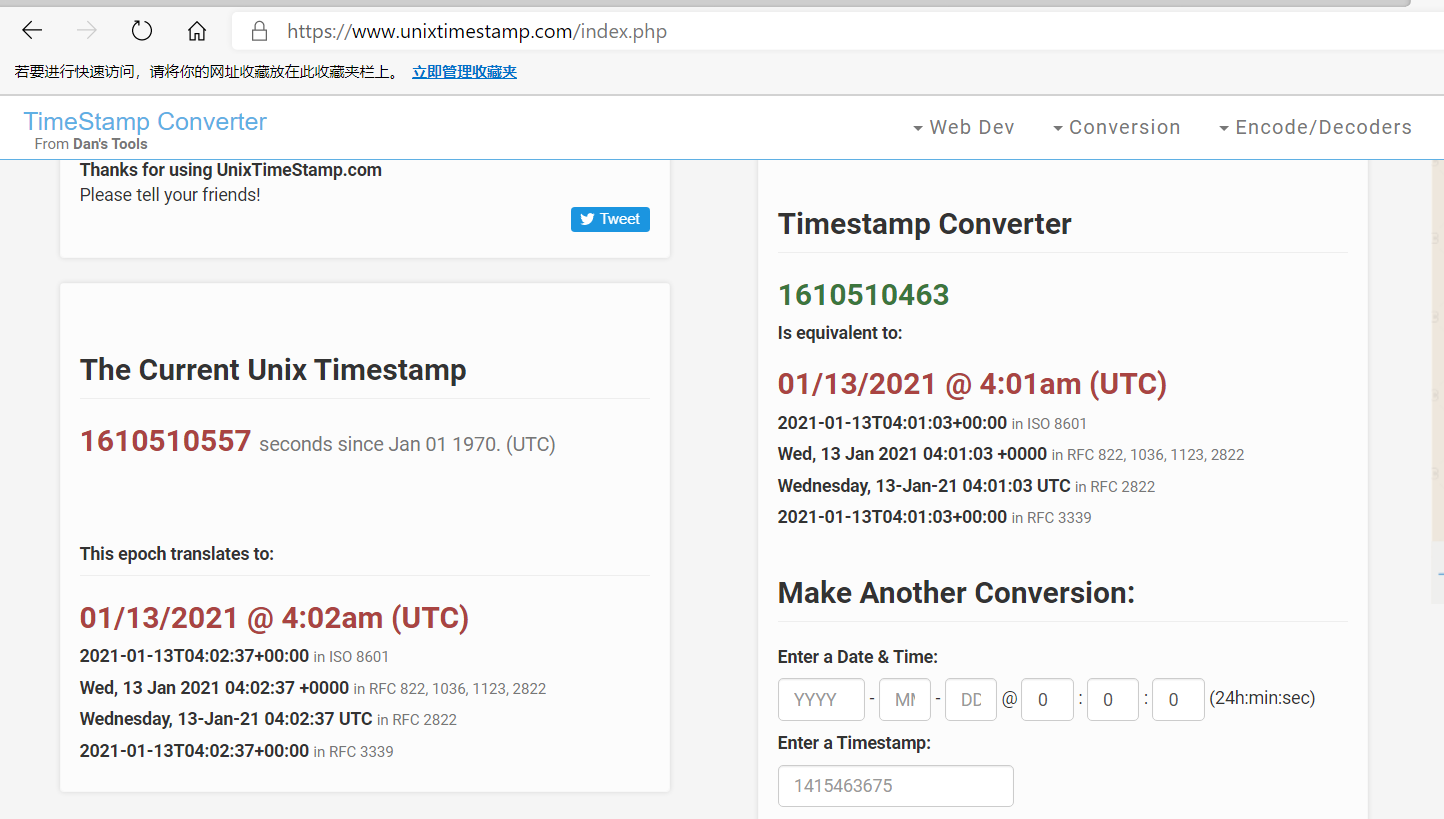Expand the Encode/Decoders menu
The width and height of the screenshot is (1444, 819).
(x=1315, y=127)
